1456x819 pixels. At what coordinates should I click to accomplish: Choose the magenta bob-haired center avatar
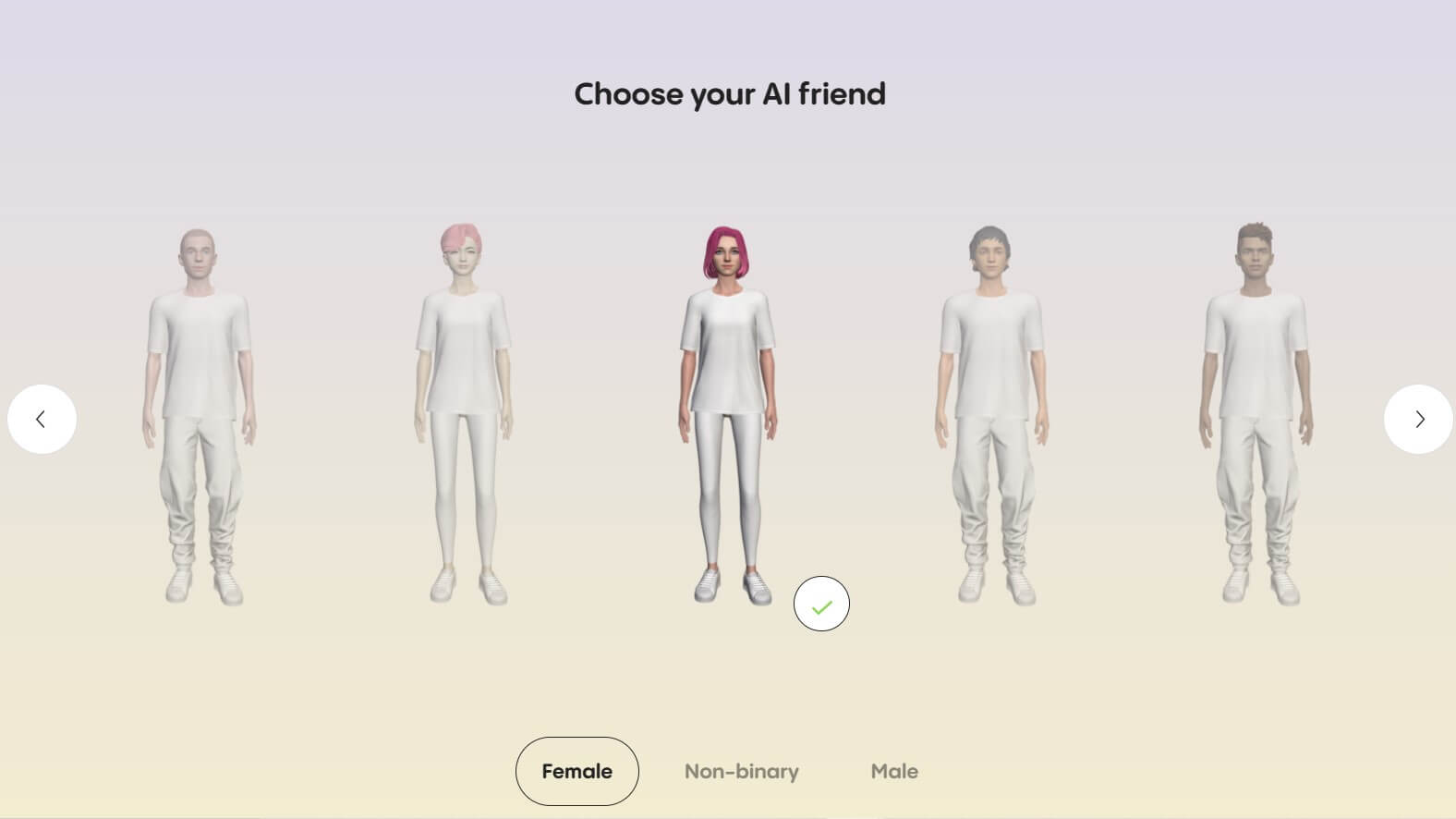[x=728, y=415]
